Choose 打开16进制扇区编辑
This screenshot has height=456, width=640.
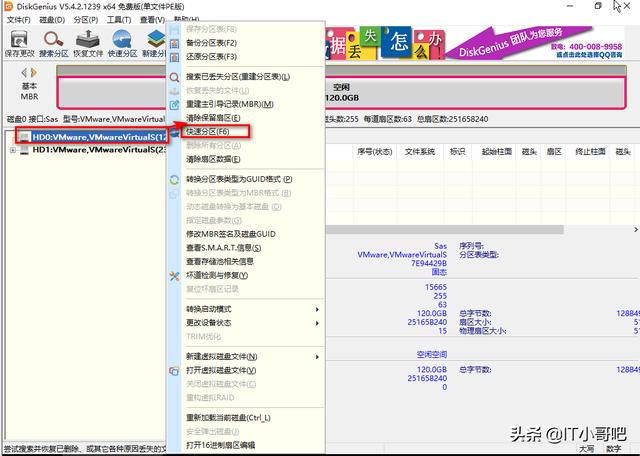pyautogui.click(x=220, y=445)
